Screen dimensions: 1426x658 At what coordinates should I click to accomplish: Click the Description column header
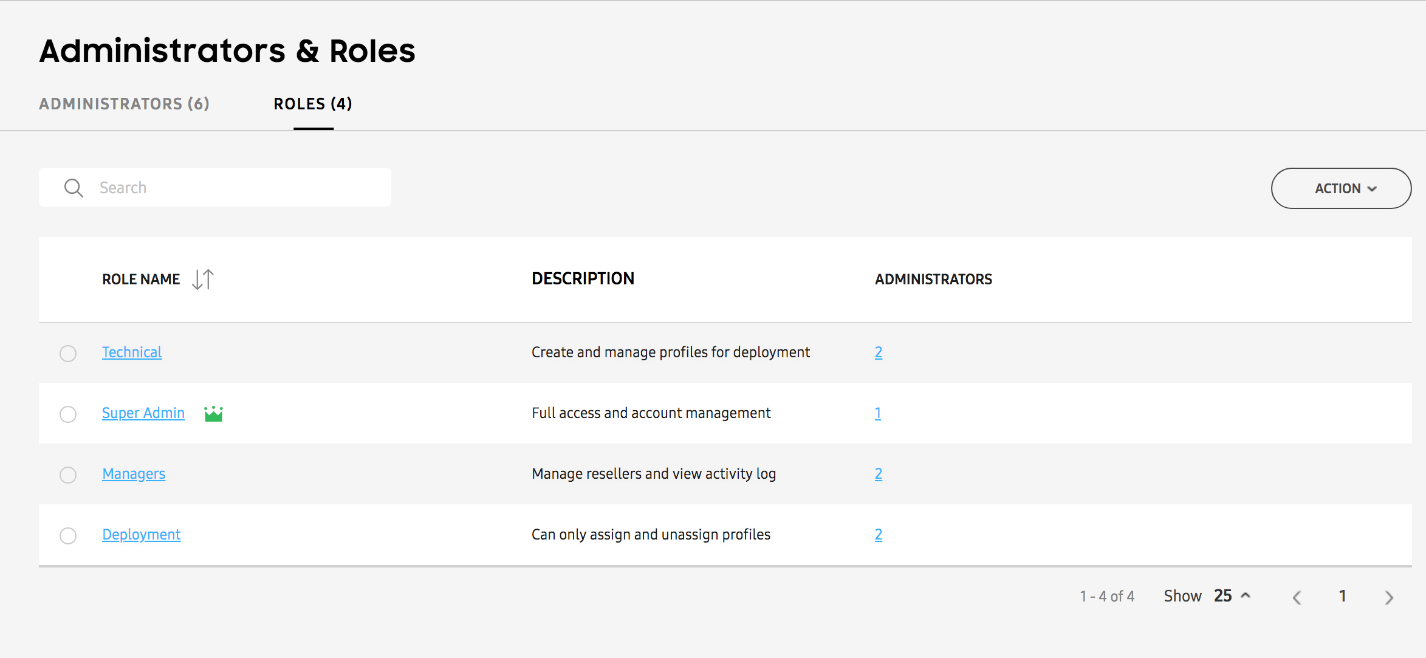pyautogui.click(x=583, y=279)
